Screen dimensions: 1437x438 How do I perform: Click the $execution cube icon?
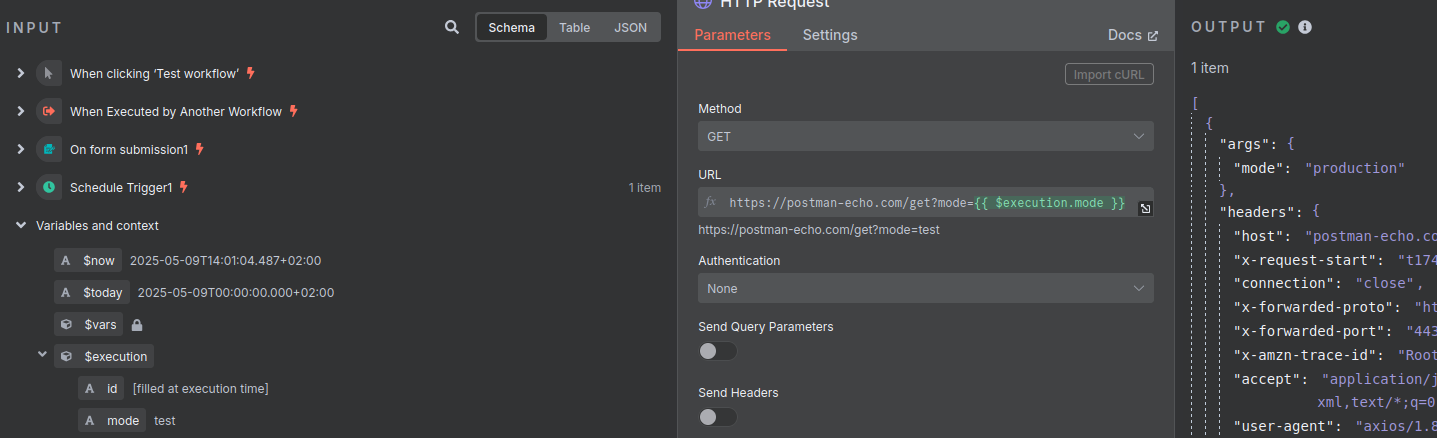point(66,356)
